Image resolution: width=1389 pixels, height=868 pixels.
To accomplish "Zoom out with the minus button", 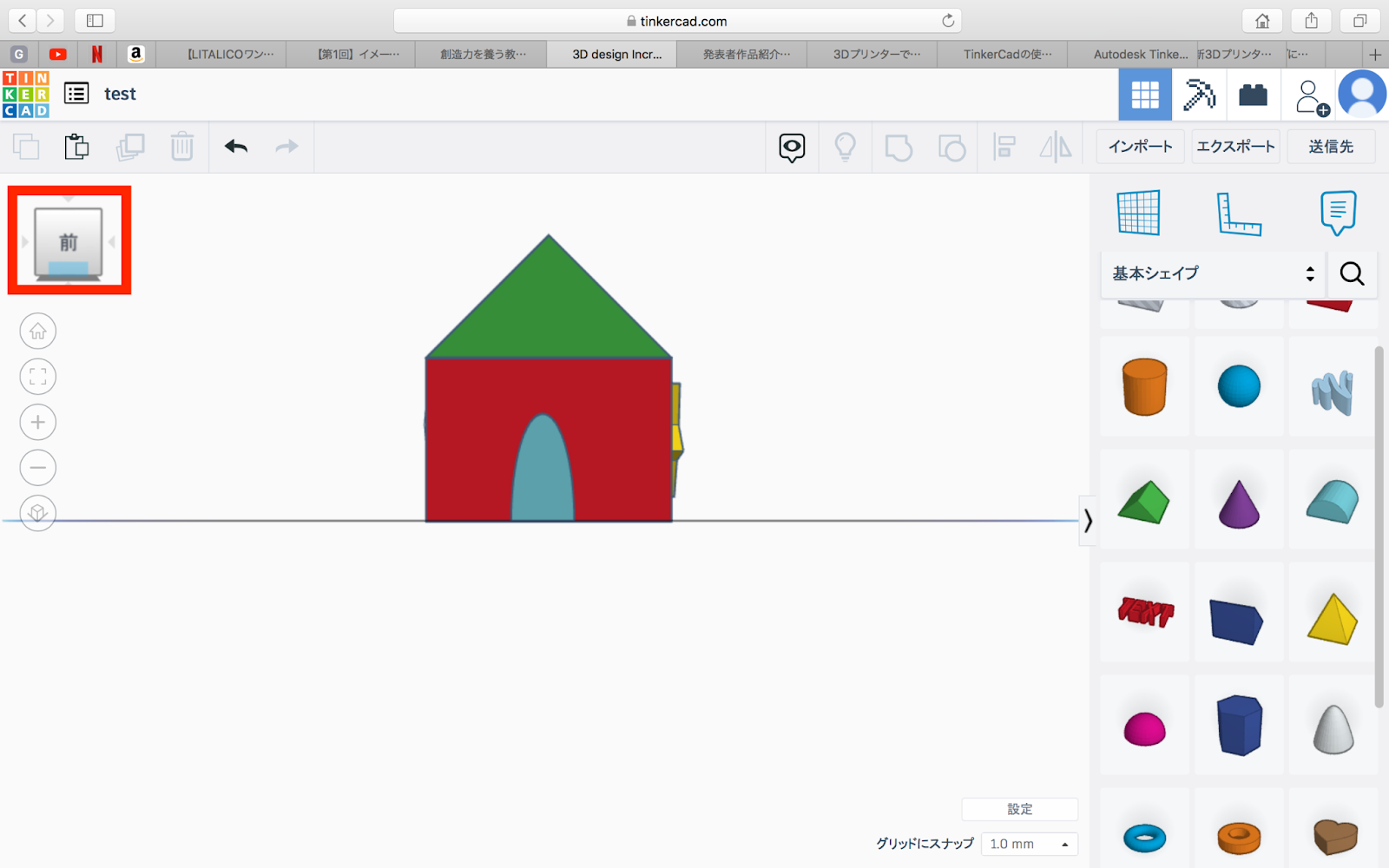I will pyautogui.click(x=38, y=468).
